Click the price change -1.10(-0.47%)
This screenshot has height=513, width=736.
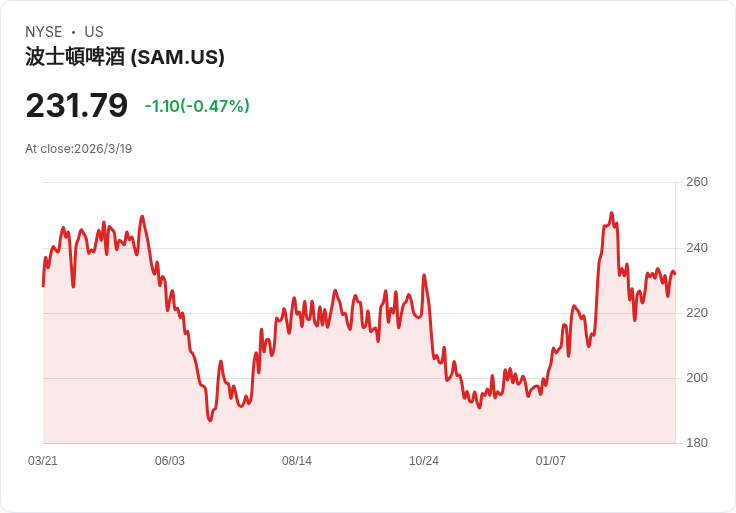tap(197, 106)
